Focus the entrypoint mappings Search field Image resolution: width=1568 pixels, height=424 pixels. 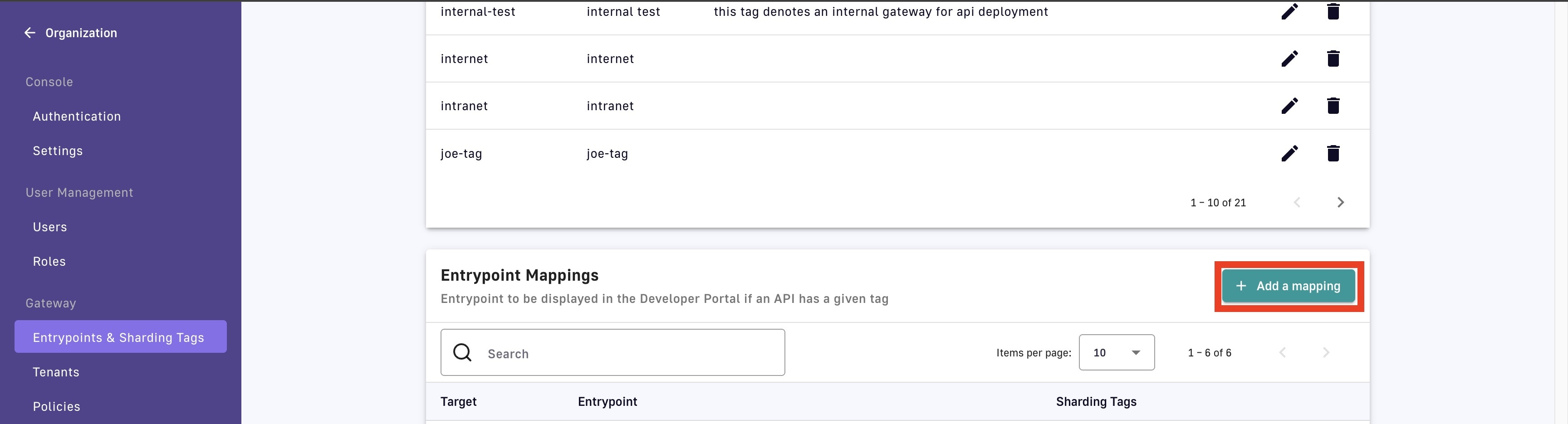tap(612, 353)
